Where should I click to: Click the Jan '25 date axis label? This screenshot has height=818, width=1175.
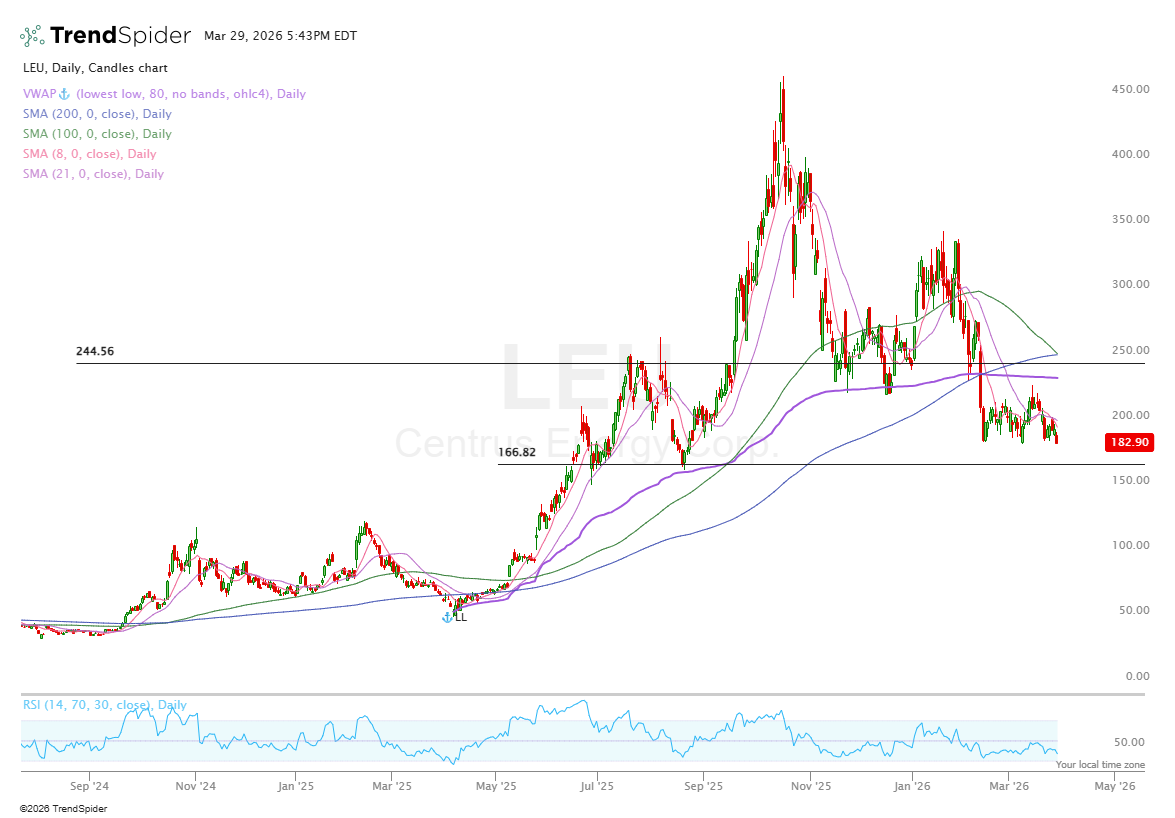click(x=295, y=787)
